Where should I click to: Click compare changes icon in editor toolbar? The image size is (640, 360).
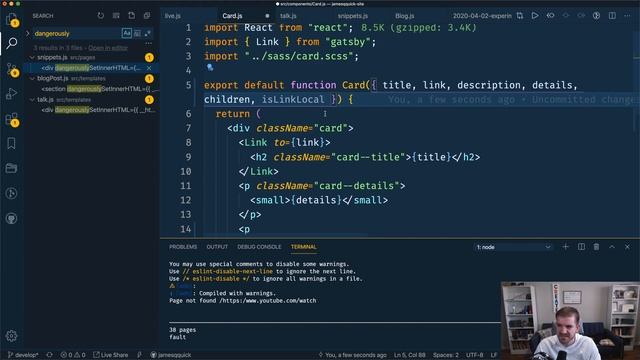pos(520,16)
